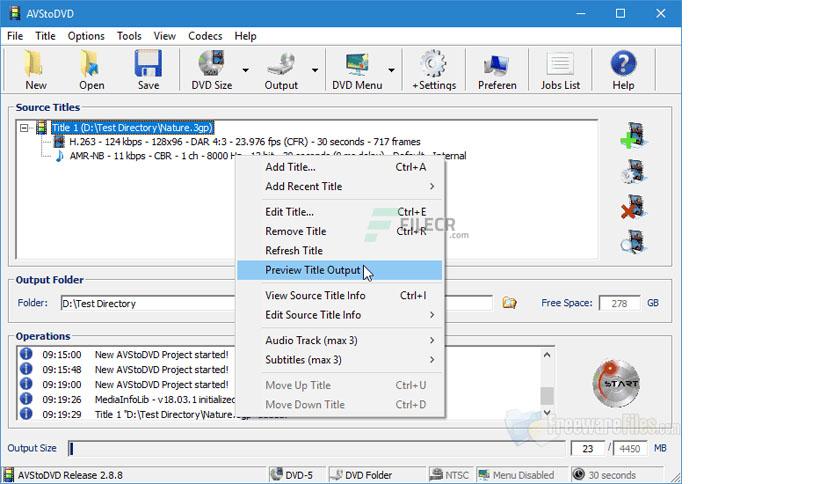The image size is (836, 484).
Task: Click the video stream film icon for H.263
Action: coord(59,142)
